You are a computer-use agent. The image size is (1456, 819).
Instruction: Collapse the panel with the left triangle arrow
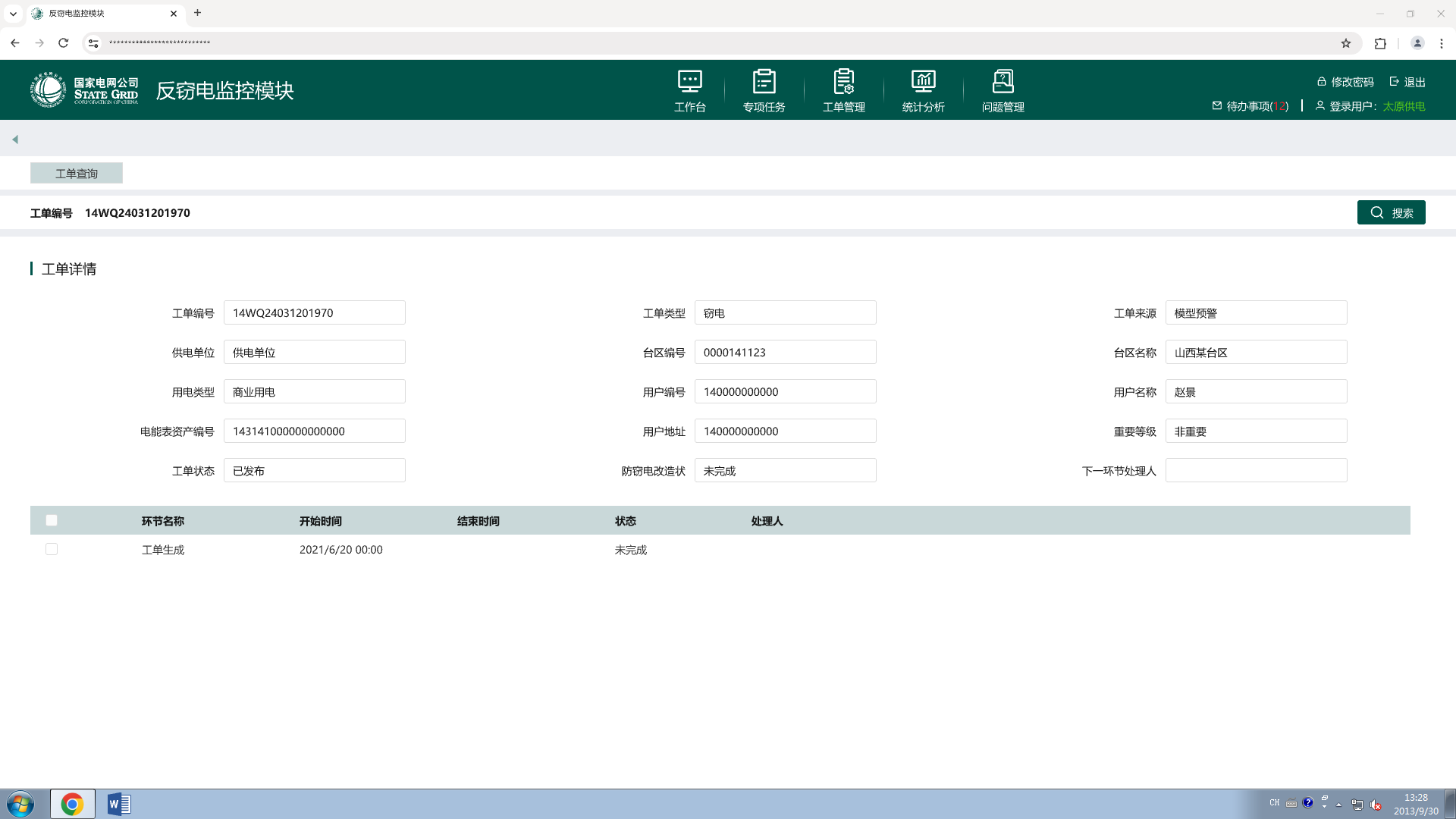click(x=15, y=140)
